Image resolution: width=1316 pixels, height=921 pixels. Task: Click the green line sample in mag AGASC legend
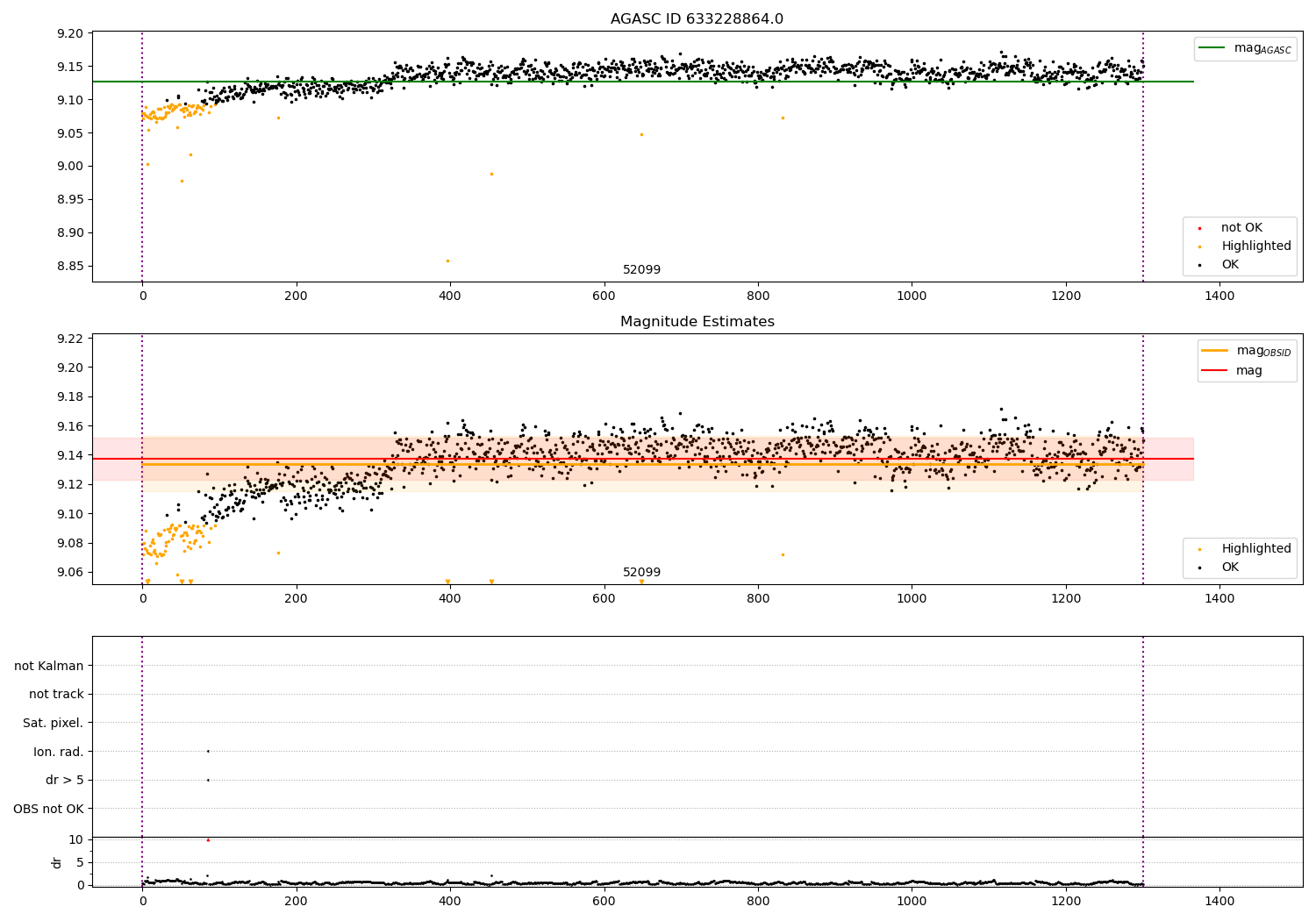1213,48
